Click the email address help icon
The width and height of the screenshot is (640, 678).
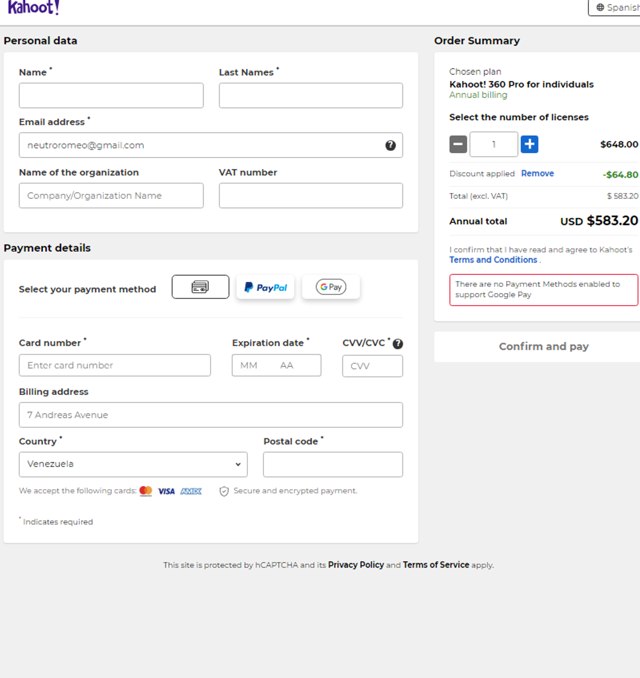click(x=390, y=145)
